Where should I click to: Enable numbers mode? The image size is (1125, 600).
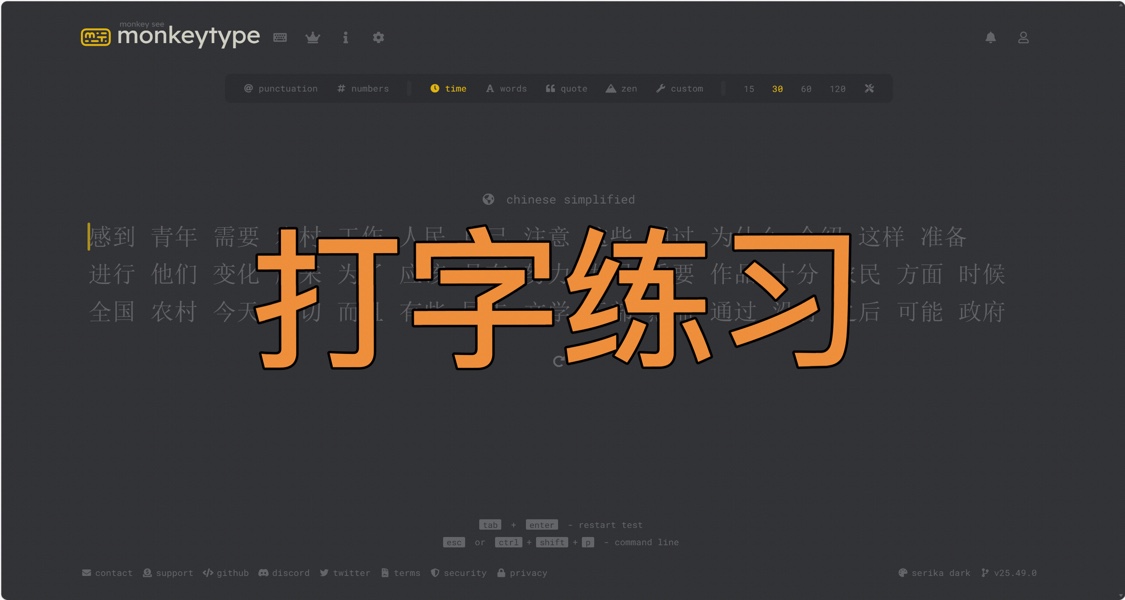[364, 88]
